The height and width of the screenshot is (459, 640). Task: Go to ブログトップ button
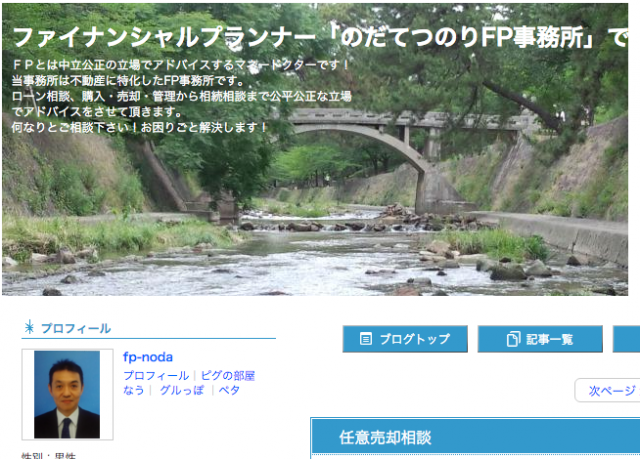click(x=405, y=339)
